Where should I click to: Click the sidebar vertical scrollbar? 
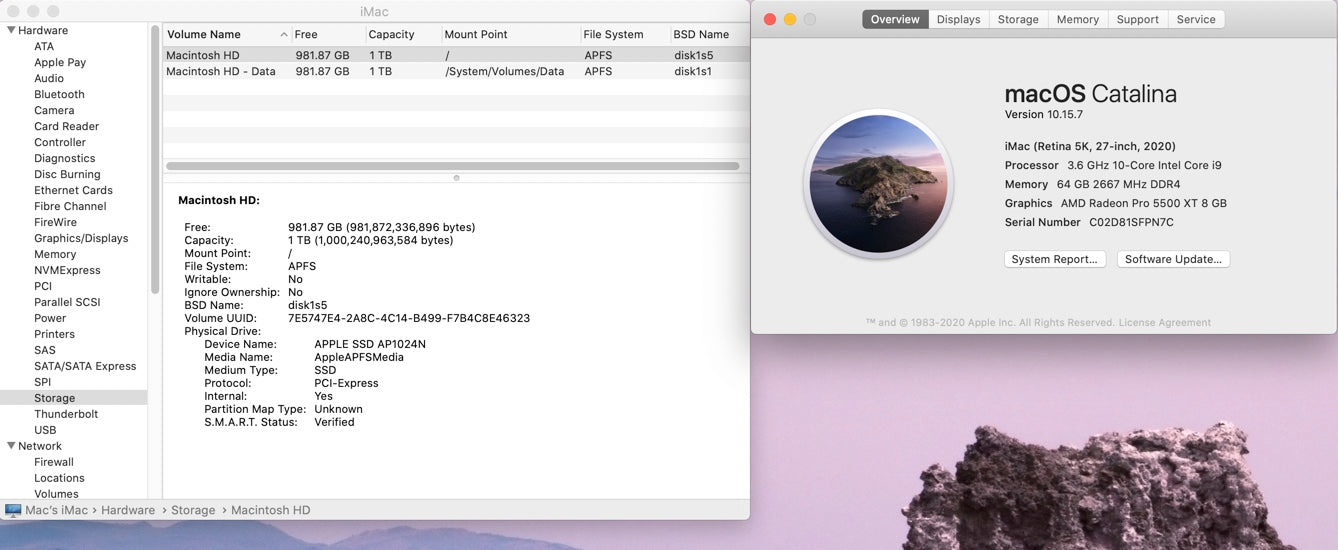pos(155,159)
